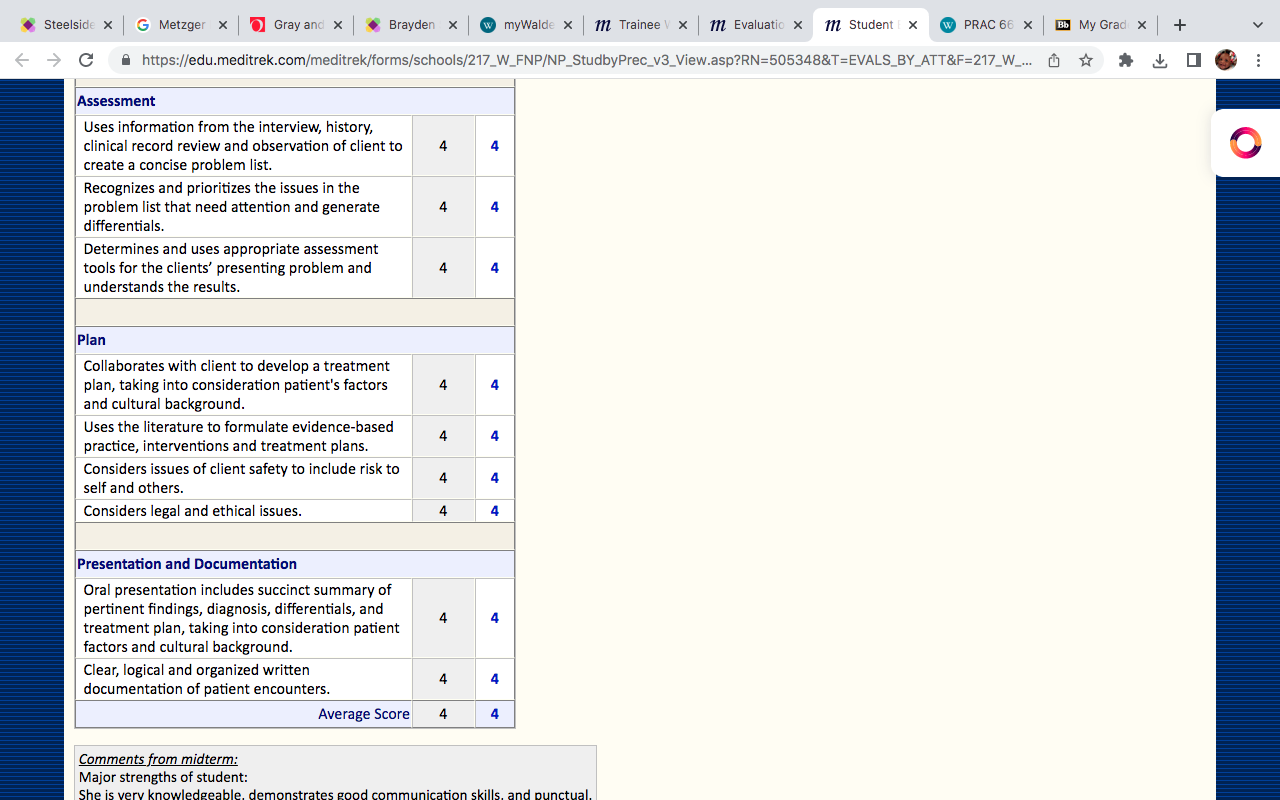Viewport: 1280px width, 800px height.
Task: Click the floating colorful ring widget
Action: pyautogui.click(x=1245, y=143)
